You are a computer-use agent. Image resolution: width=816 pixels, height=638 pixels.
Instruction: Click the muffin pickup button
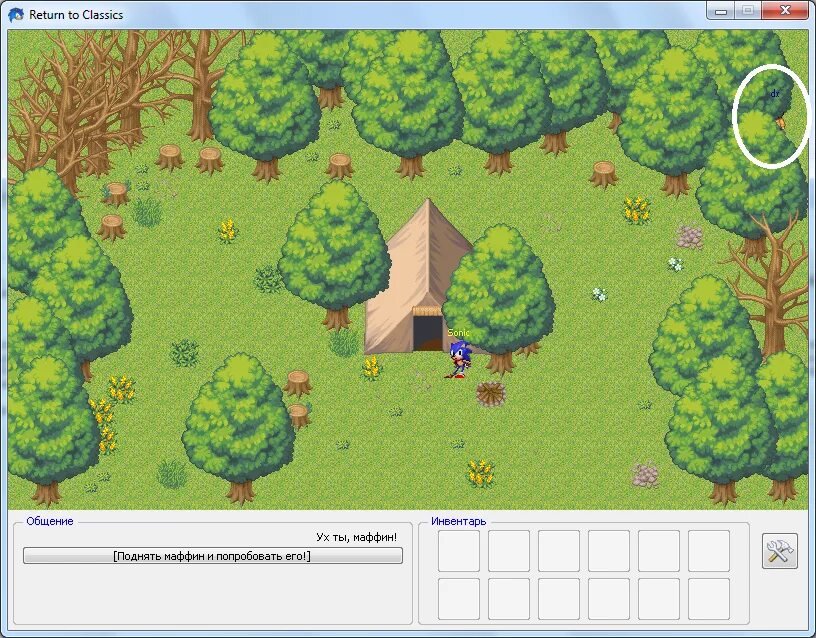coord(213,556)
